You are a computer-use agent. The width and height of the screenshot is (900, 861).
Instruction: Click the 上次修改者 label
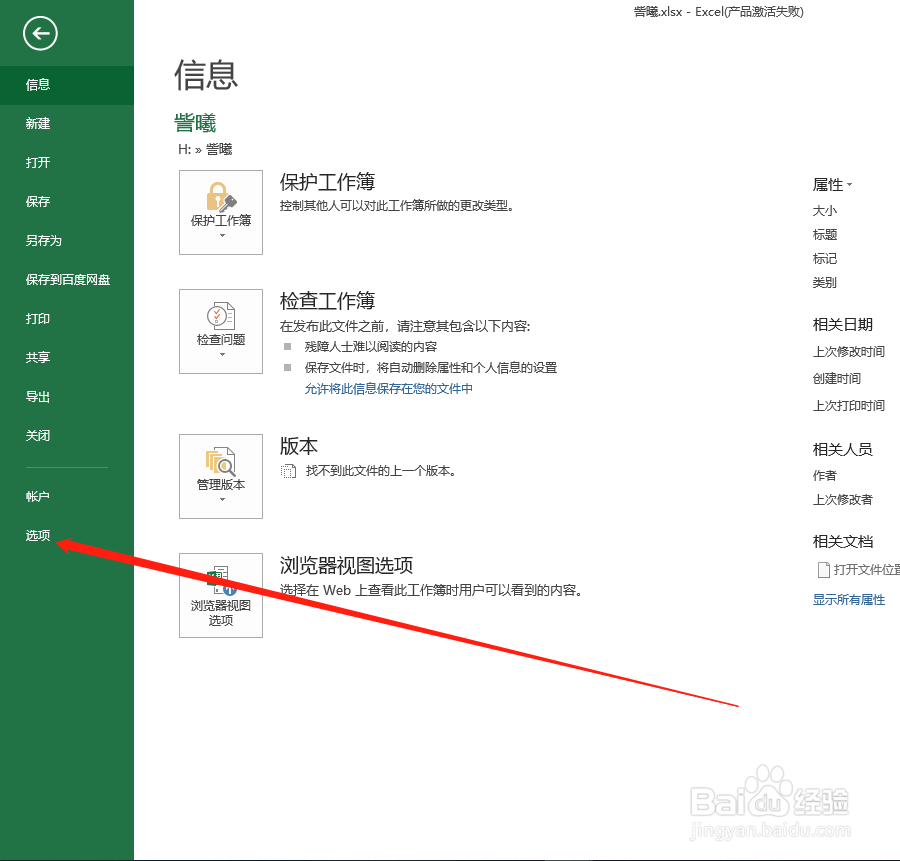843,500
